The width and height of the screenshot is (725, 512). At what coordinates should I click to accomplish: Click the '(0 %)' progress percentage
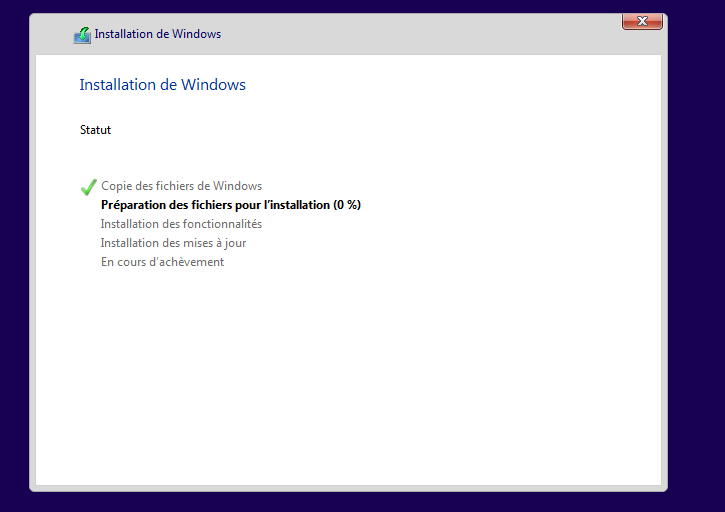pos(347,205)
